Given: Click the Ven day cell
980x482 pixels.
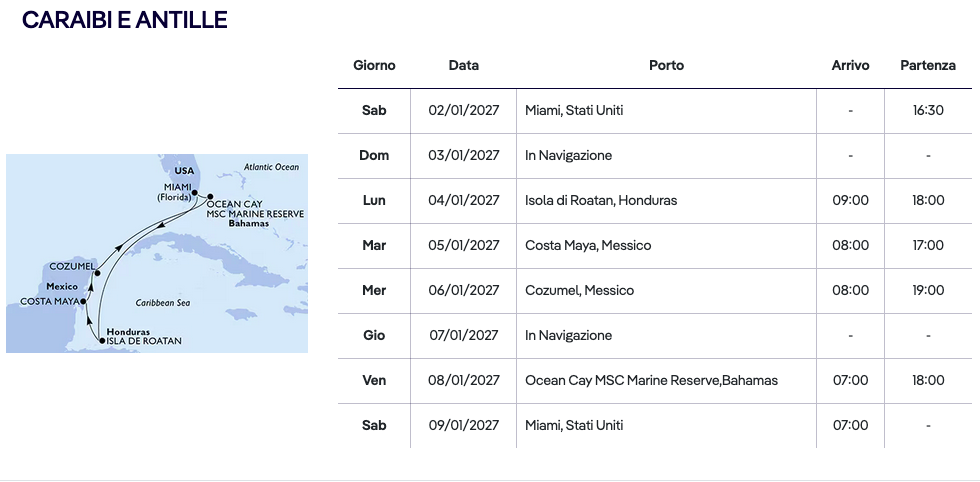Looking at the screenshot, I should tap(374, 381).
